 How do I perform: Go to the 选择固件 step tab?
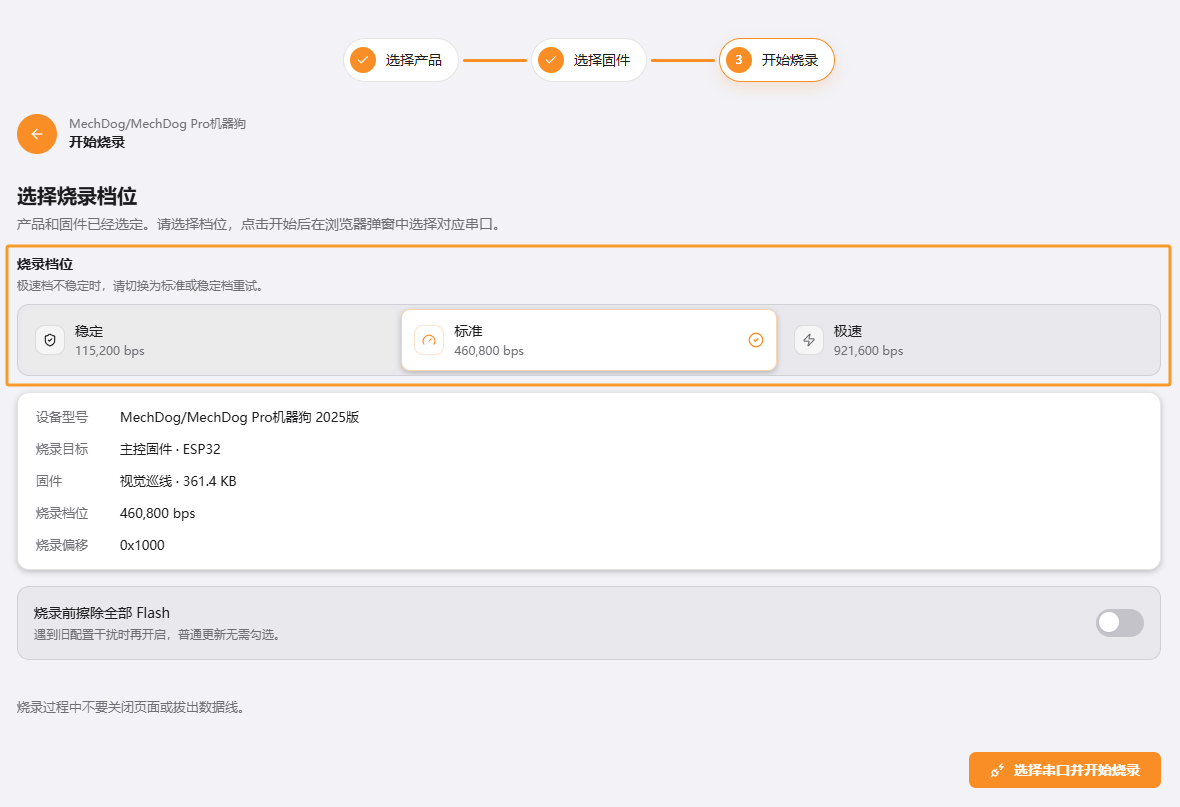pos(589,60)
